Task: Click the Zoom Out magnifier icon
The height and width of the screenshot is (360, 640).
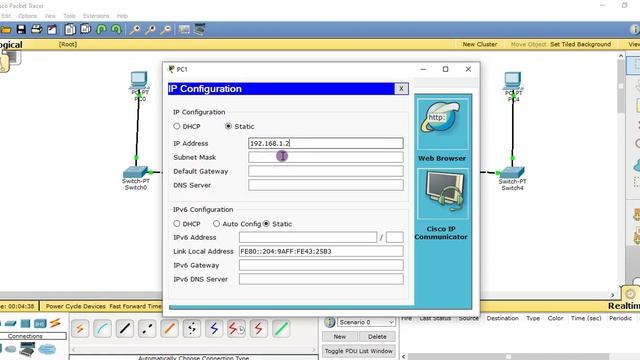Action: pos(165,29)
